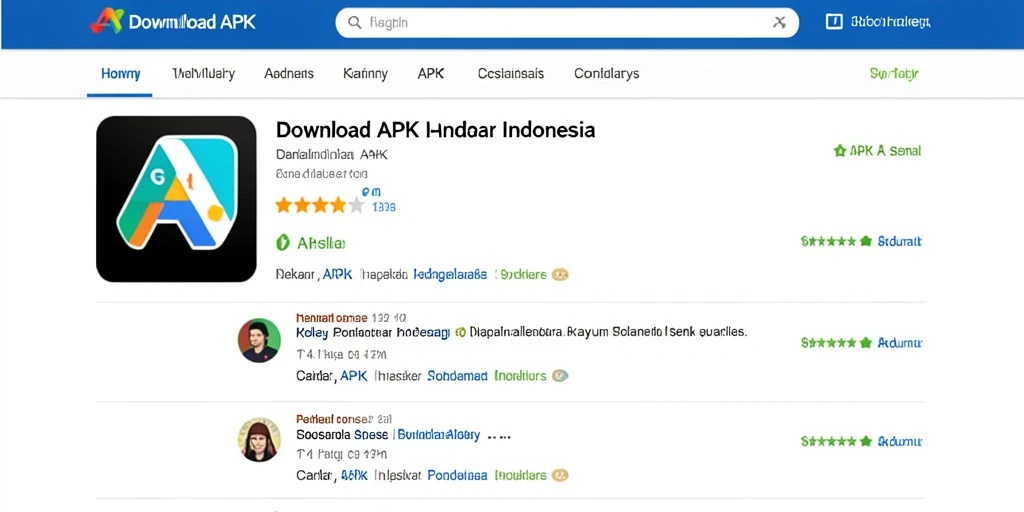
Task: Click the Download APK header title text
Action: tap(192, 22)
